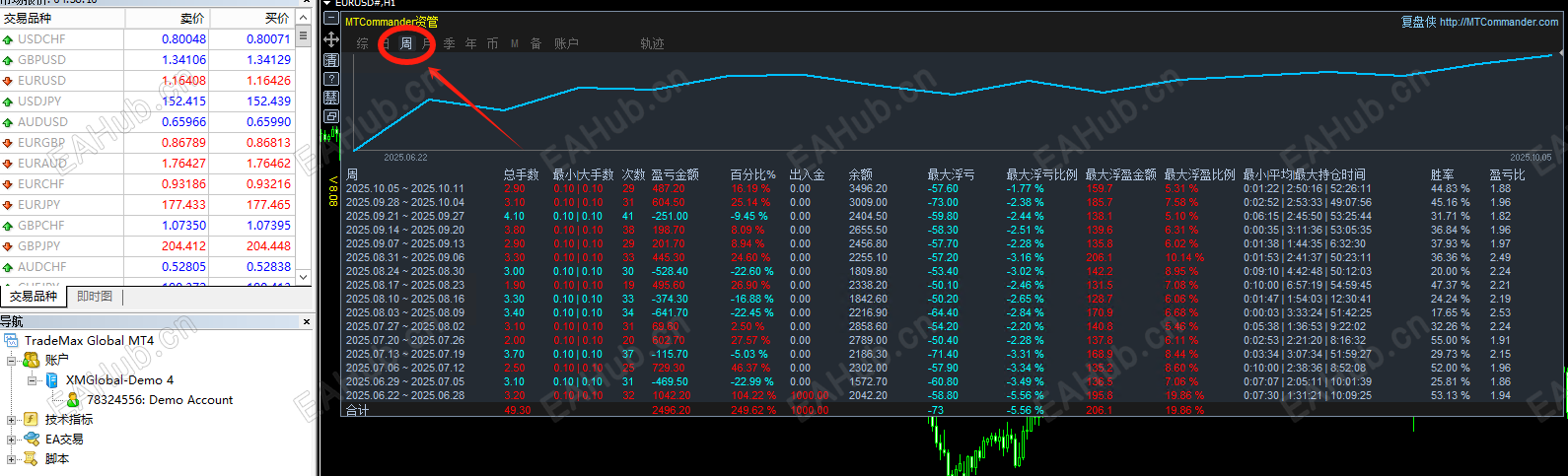Click the Demo Account user icon
The height and width of the screenshot is (476, 1568).
[73, 399]
